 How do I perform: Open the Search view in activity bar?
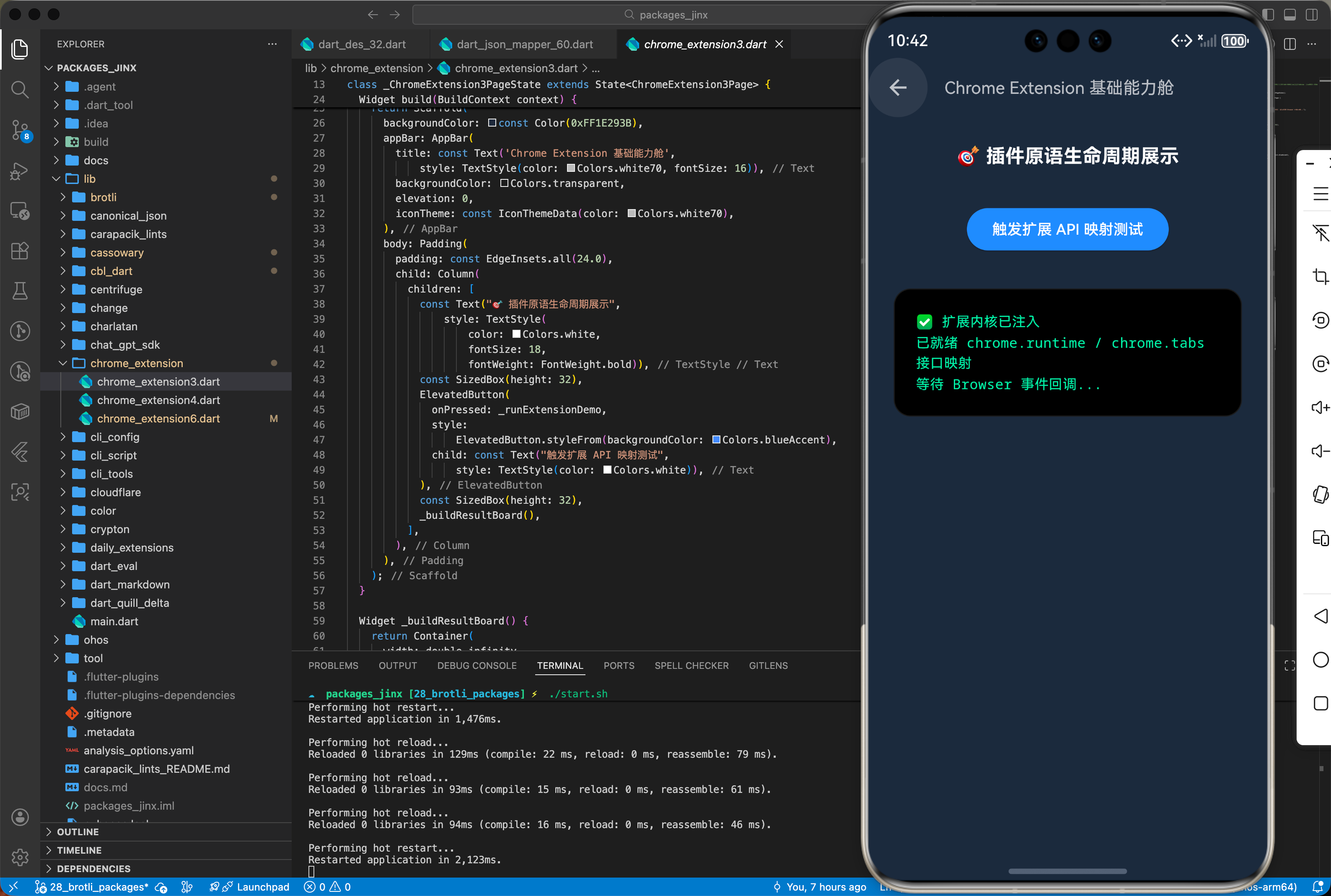coord(20,89)
